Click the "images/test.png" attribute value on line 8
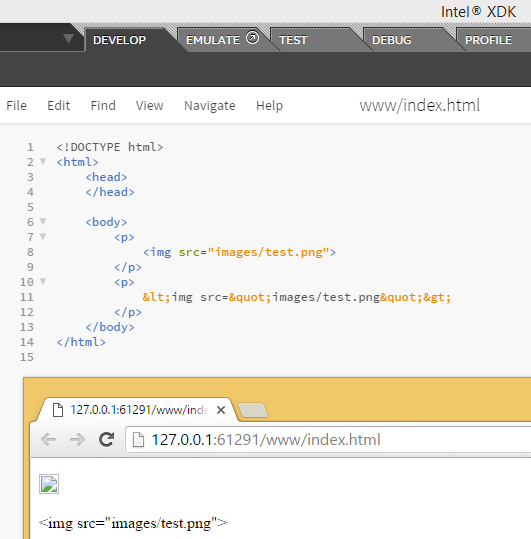Viewport: 531px width, 539px height. [x=268, y=252]
